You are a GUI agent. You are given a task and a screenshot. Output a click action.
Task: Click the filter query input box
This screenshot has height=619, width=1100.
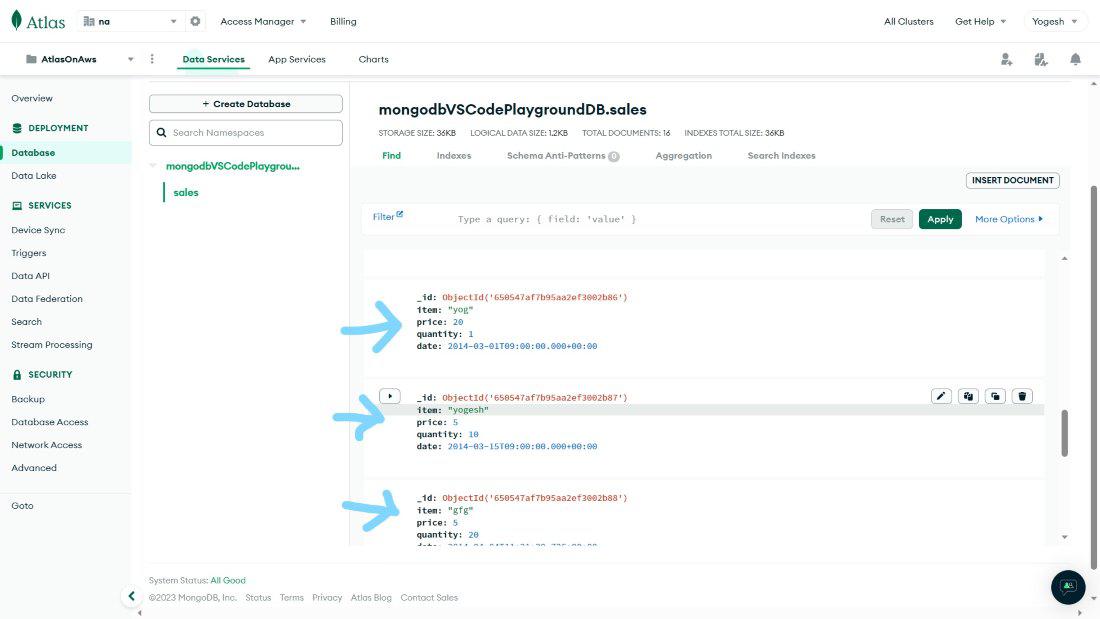(659, 220)
